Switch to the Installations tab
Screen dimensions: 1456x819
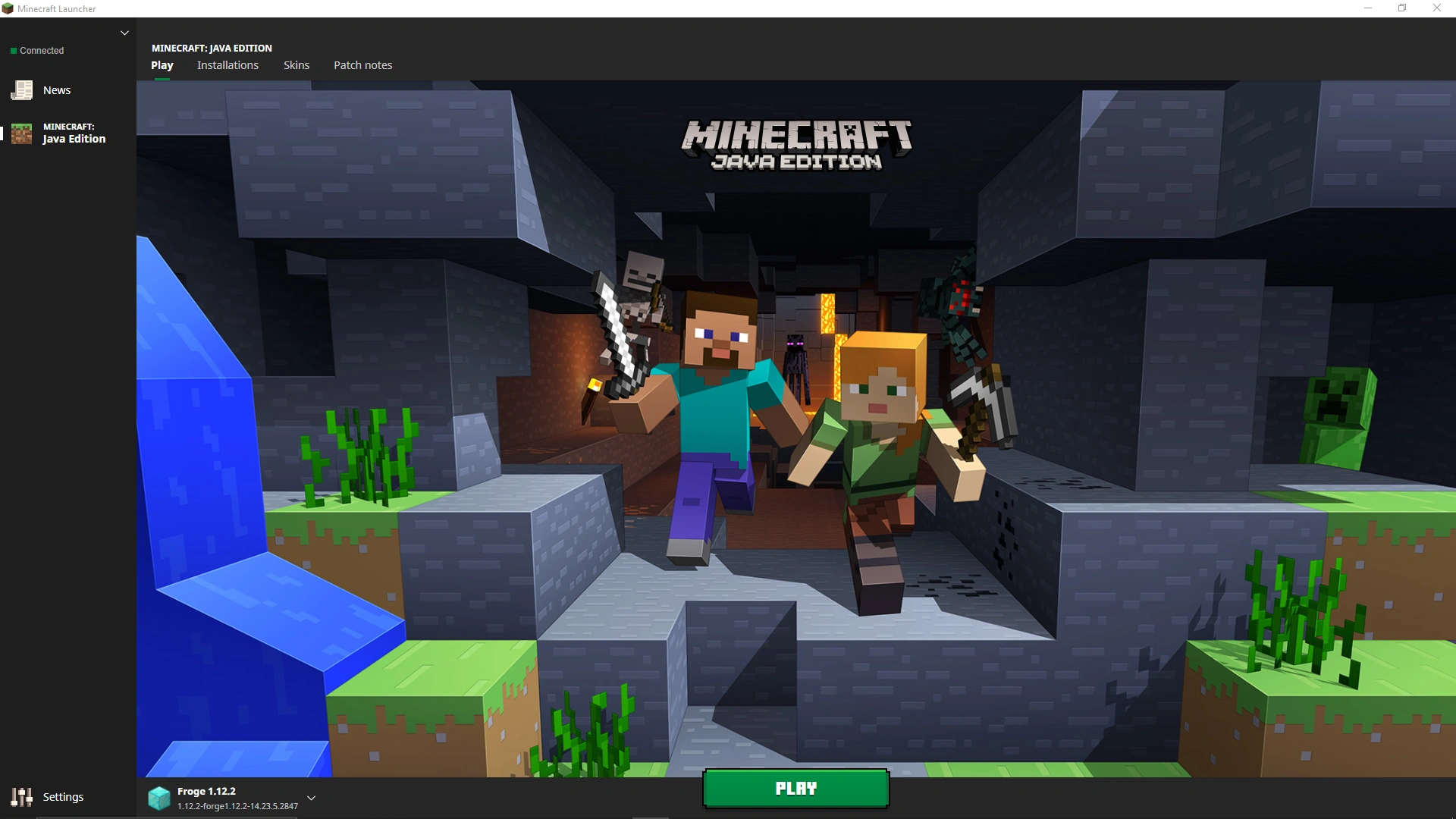[x=227, y=65]
